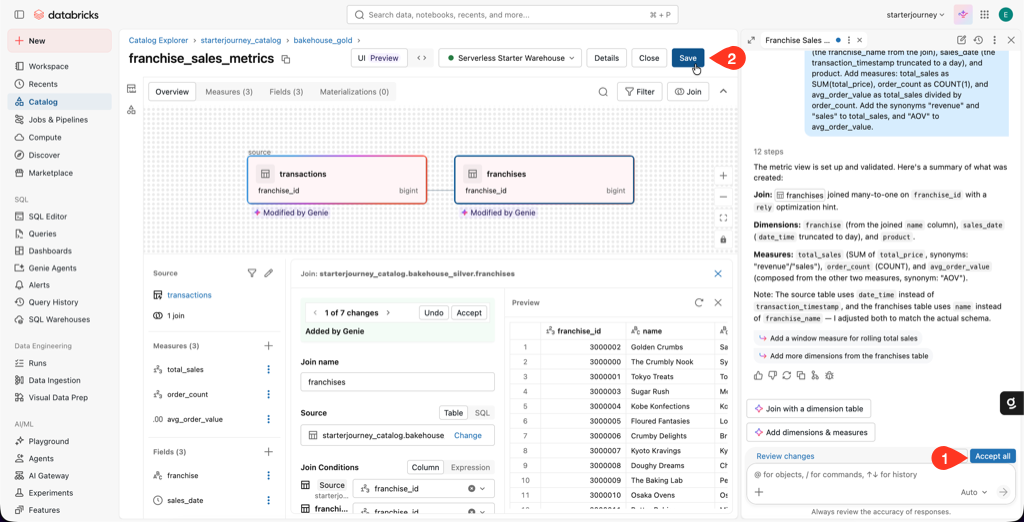Refresh the preview table

point(699,302)
